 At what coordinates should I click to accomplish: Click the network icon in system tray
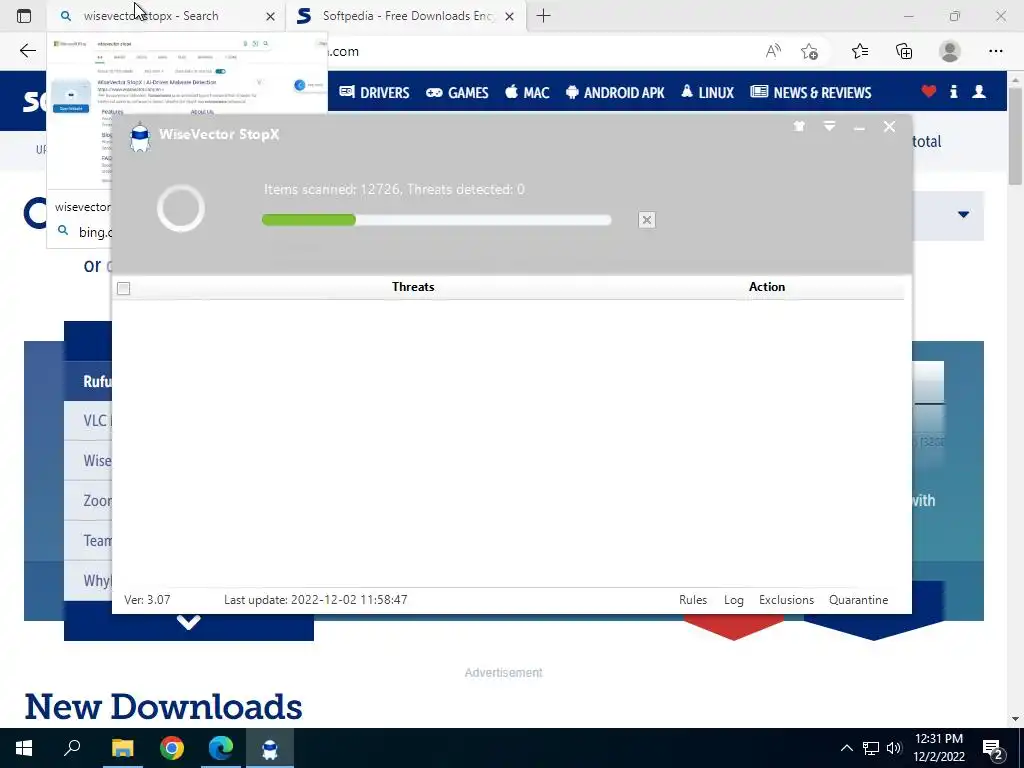pos(871,748)
